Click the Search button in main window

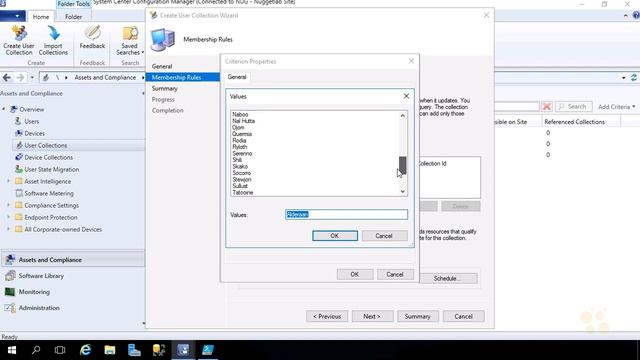(x=573, y=107)
